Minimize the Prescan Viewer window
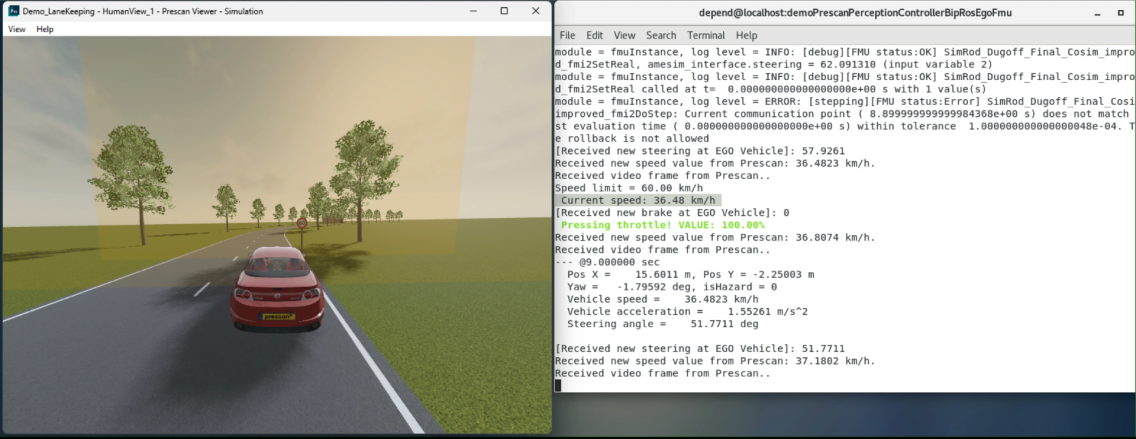This screenshot has width=1136, height=439. tap(473, 11)
